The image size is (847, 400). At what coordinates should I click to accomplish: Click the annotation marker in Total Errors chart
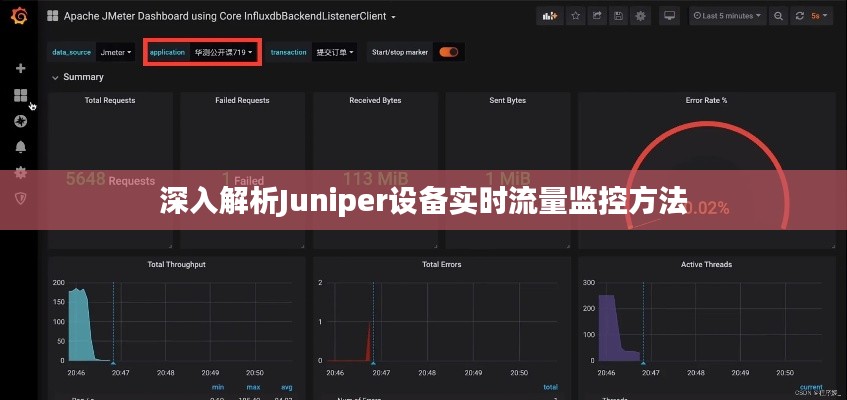373,363
